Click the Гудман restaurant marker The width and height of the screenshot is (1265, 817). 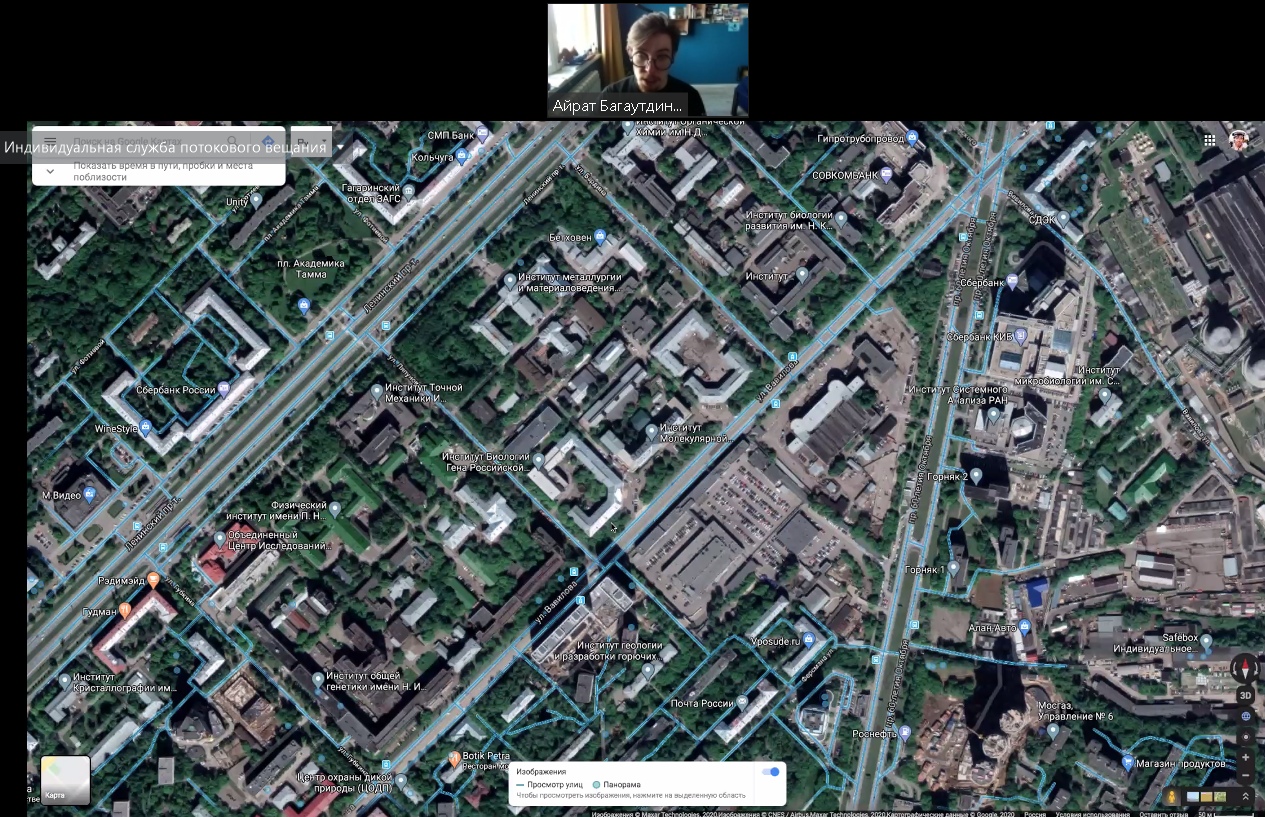pyautogui.click(x=125, y=610)
